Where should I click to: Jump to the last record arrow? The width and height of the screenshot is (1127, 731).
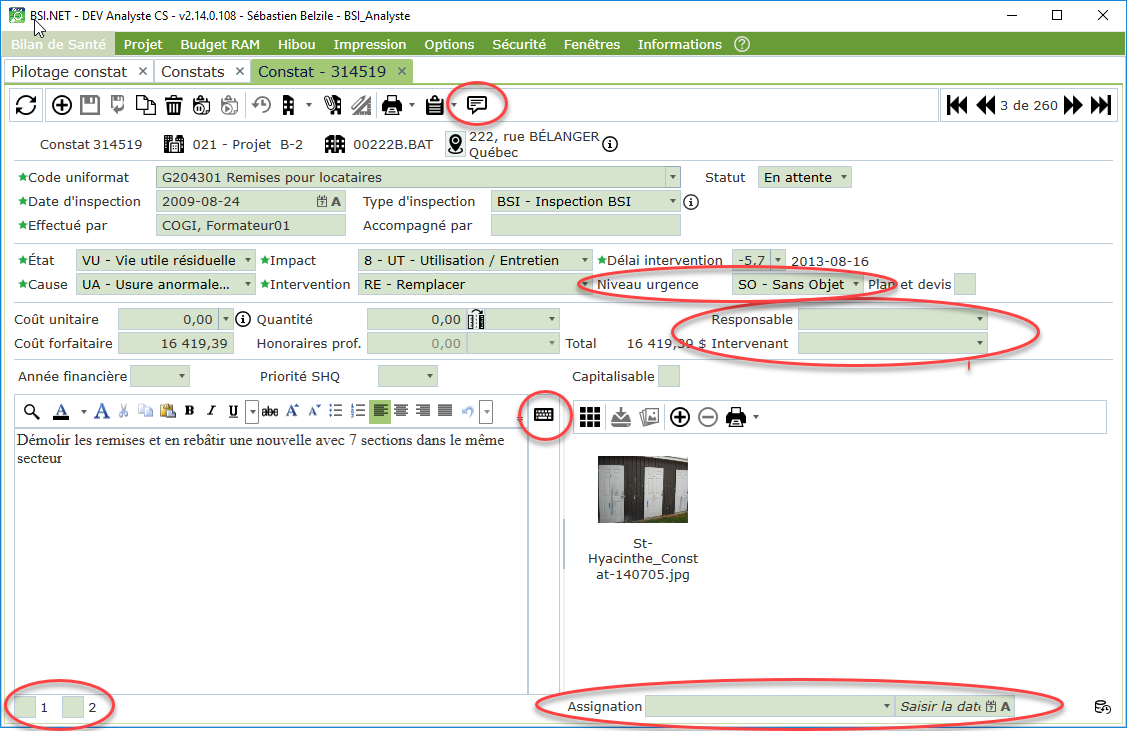(x=1101, y=105)
